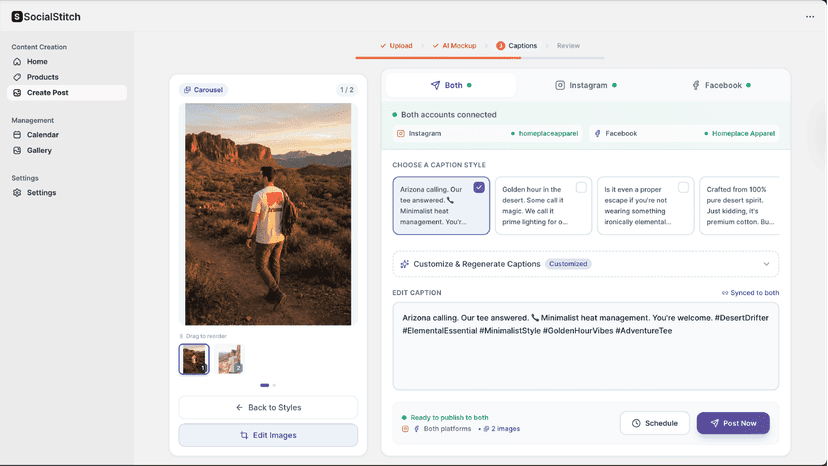The height and width of the screenshot is (466, 828).
Task: Switch to the Facebook tab
Action: (721, 85)
